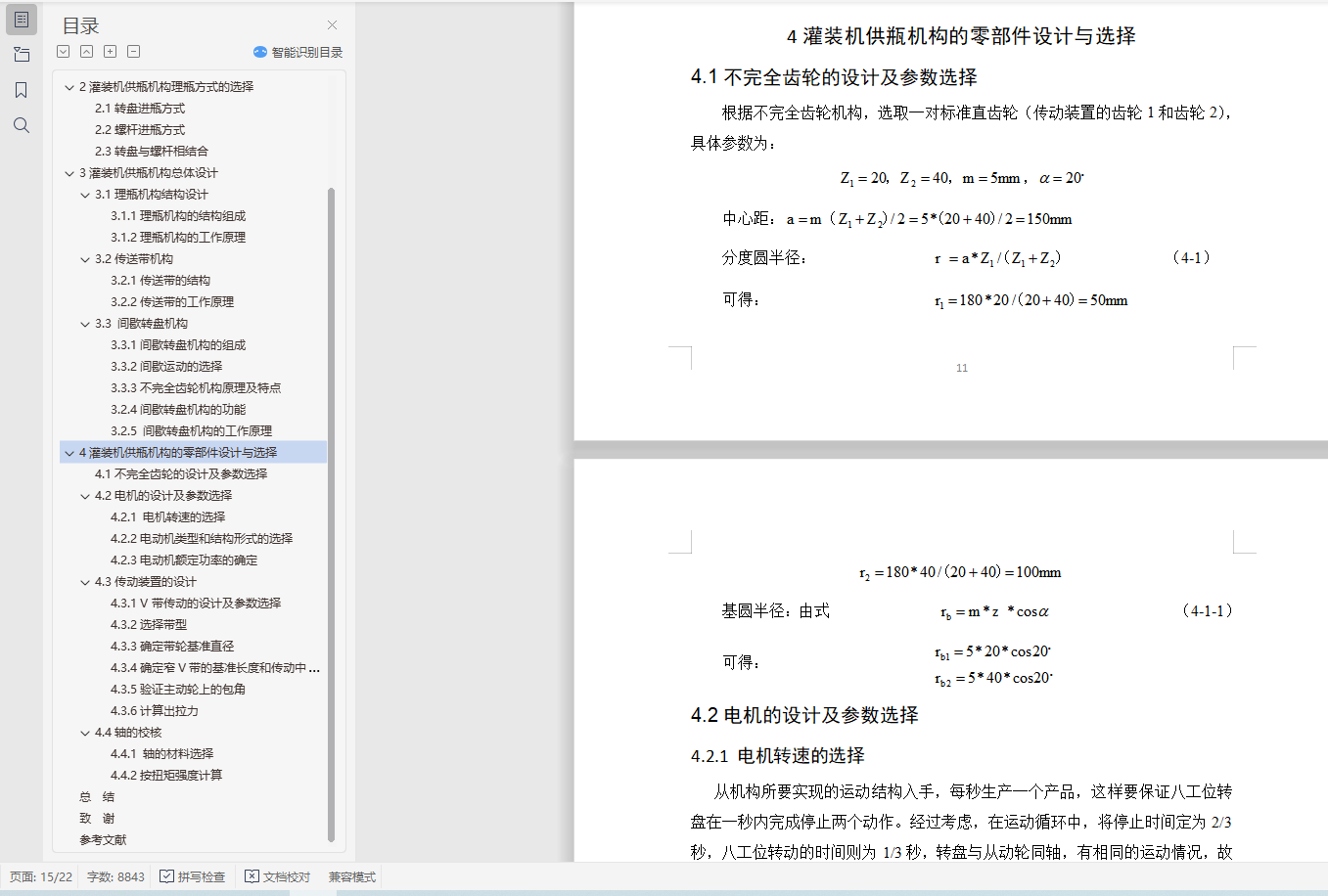1328x896 pixels.
Task: Go to 3.3.3 不完全齿轮机构原理及特点
Action: 196,388
